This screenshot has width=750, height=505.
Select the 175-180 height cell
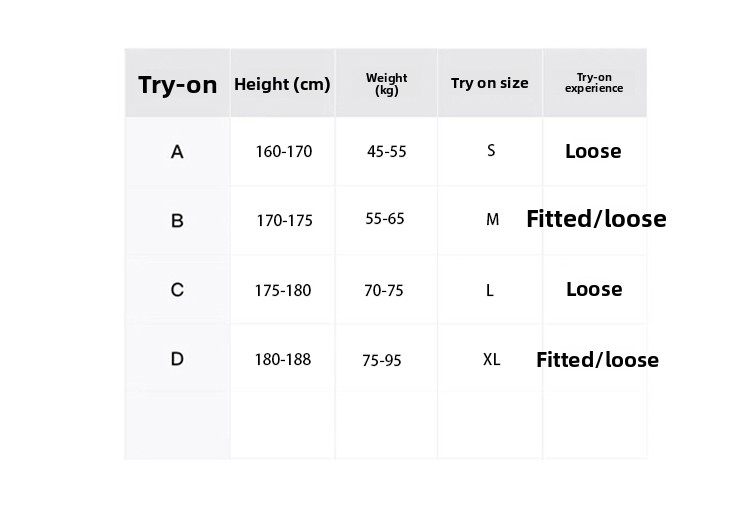pos(283,290)
